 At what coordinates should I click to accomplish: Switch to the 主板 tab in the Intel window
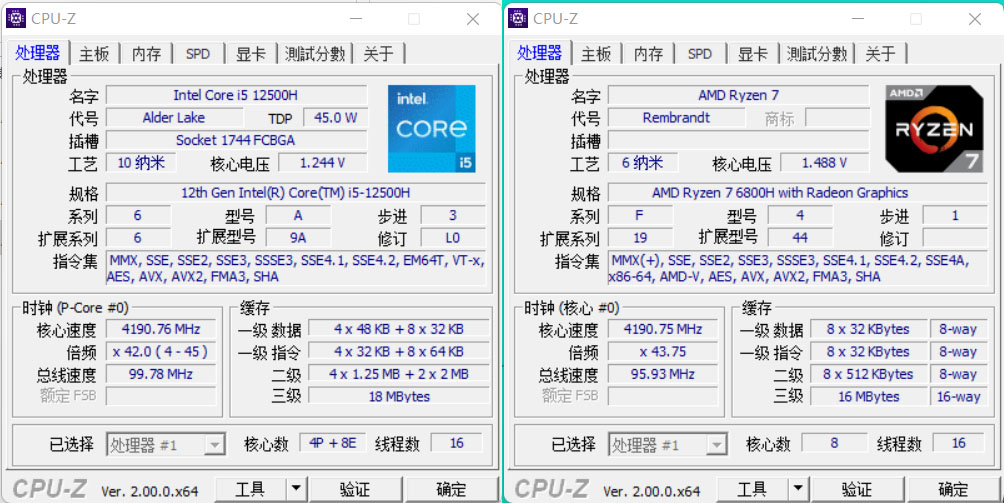95,54
